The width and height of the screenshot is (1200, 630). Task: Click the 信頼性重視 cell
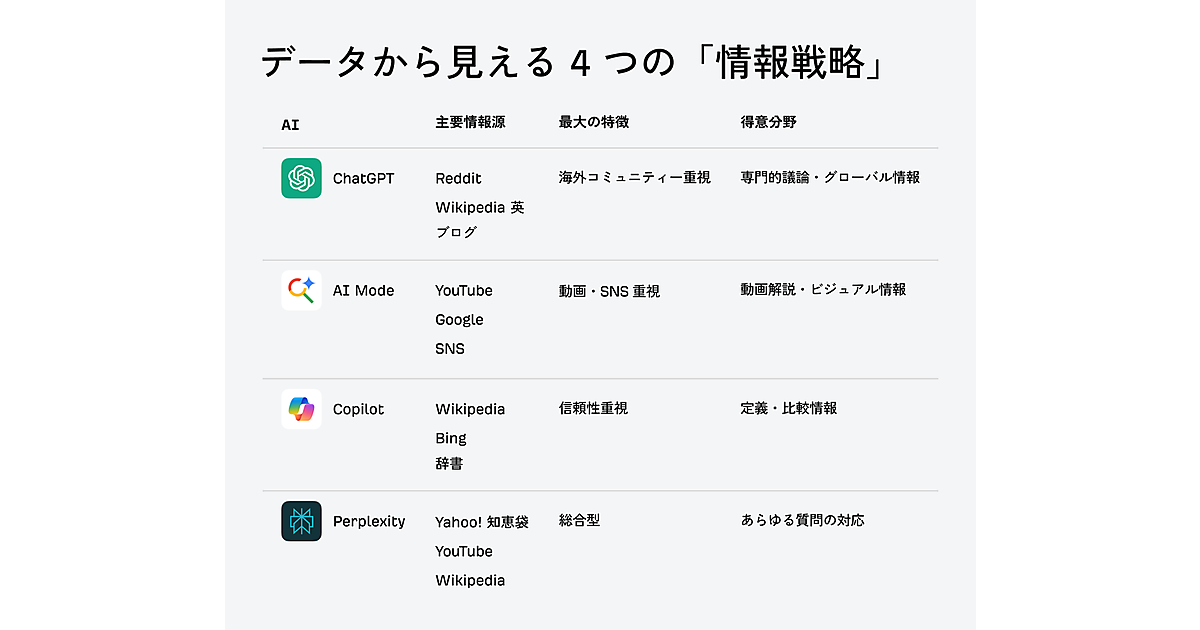[x=593, y=408]
